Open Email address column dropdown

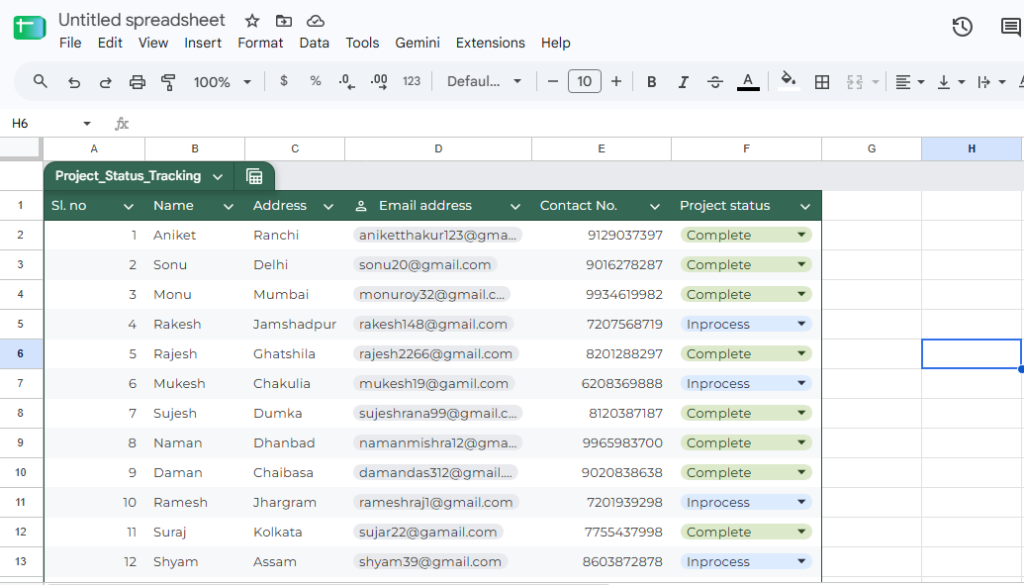pyautogui.click(x=515, y=206)
